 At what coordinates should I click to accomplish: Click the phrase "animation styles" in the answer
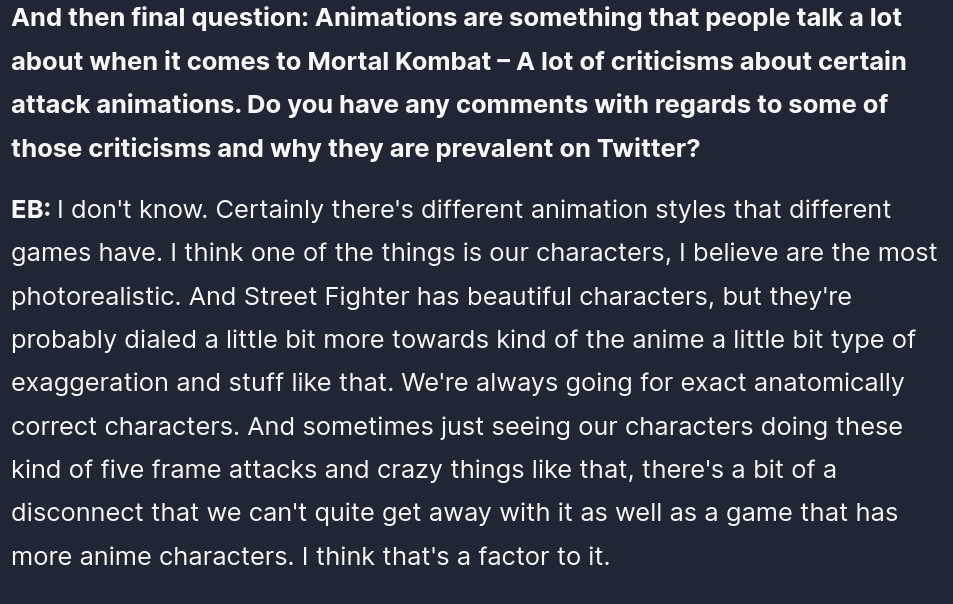[628, 210]
